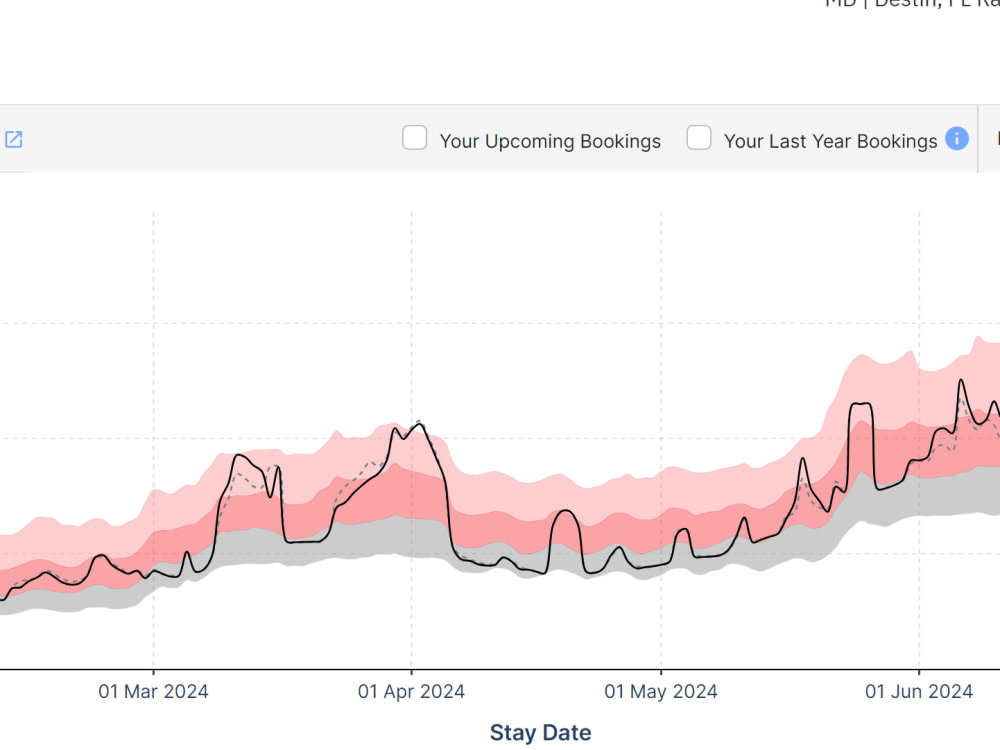Enable Your Upcoming Bookings checkbox
This screenshot has height=750, width=1000.
[x=415, y=138]
